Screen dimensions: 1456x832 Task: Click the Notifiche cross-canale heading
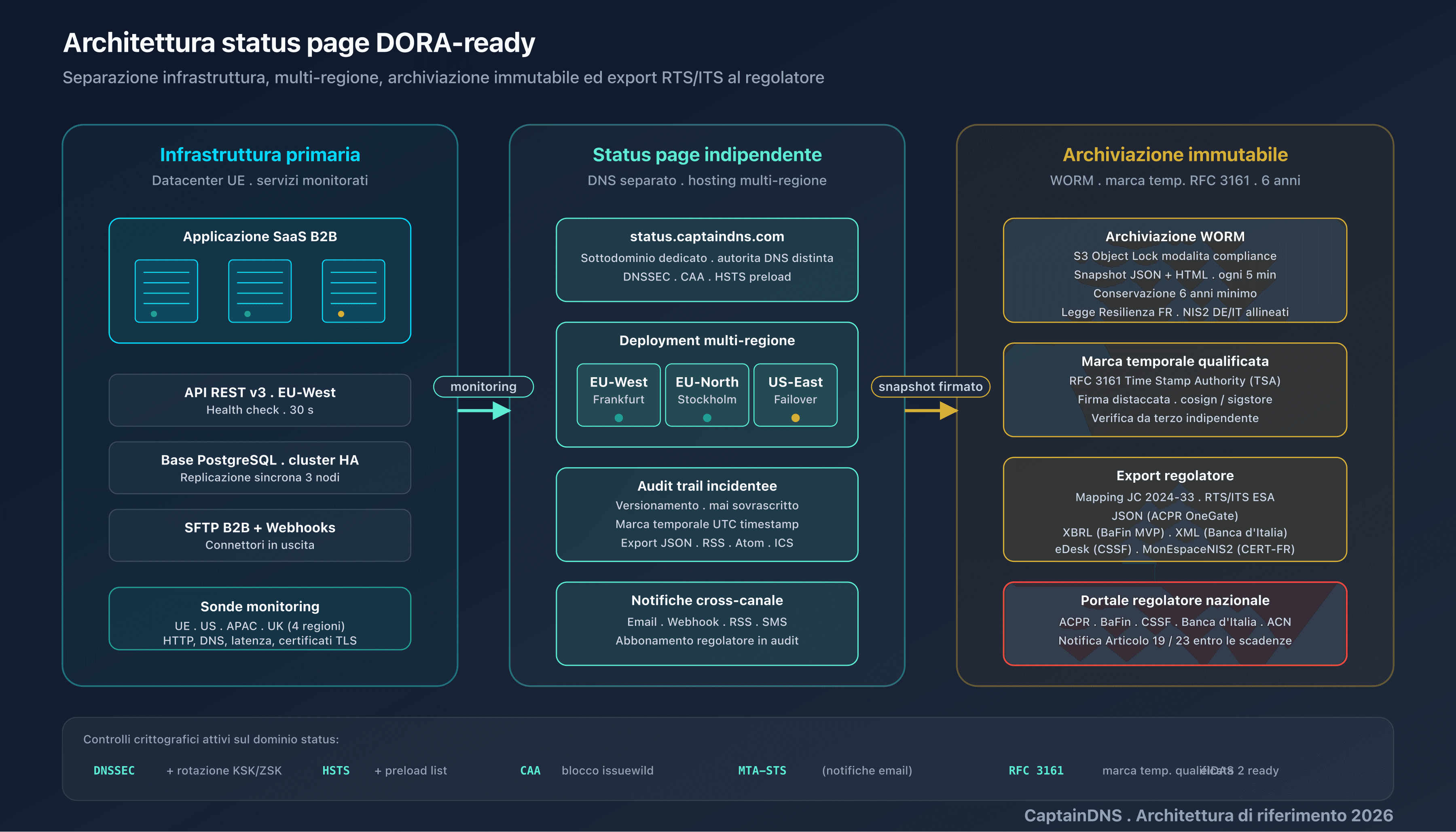click(707, 600)
